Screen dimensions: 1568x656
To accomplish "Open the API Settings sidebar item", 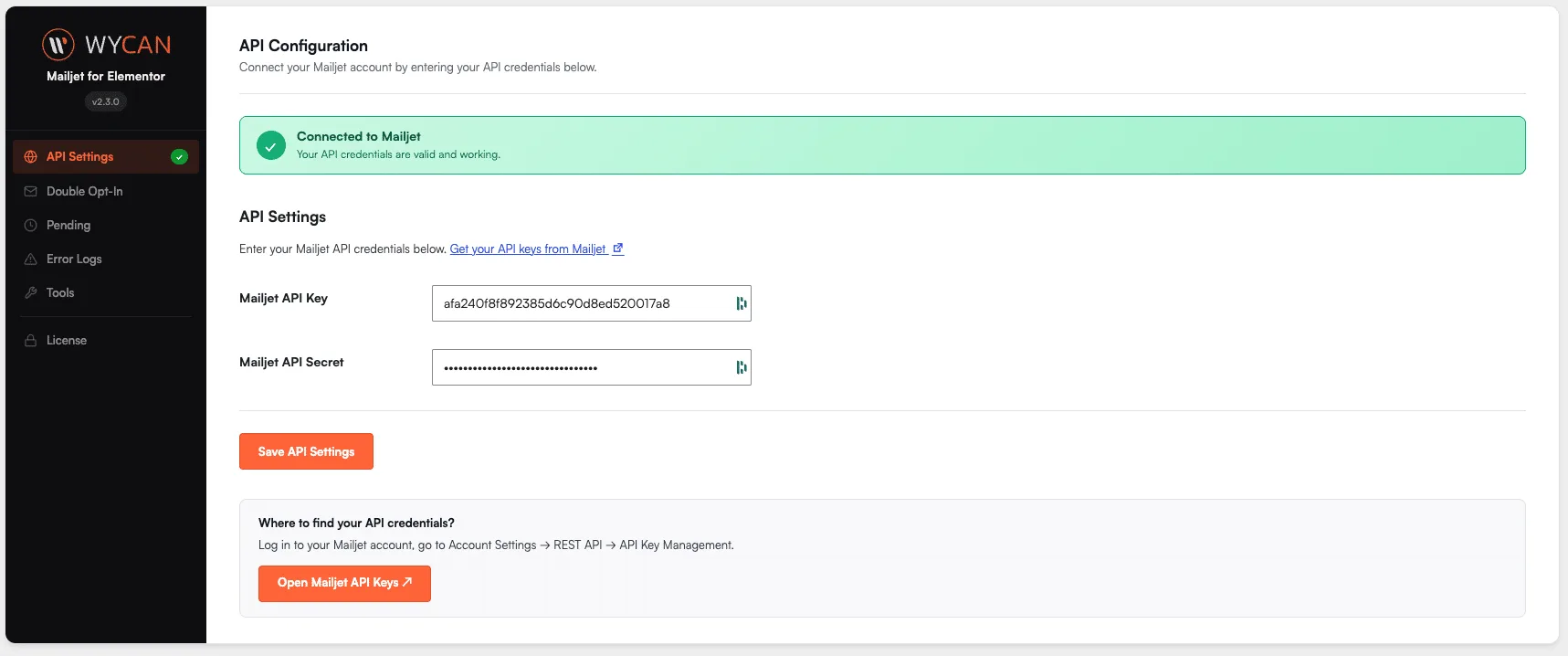I will [106, 157].
